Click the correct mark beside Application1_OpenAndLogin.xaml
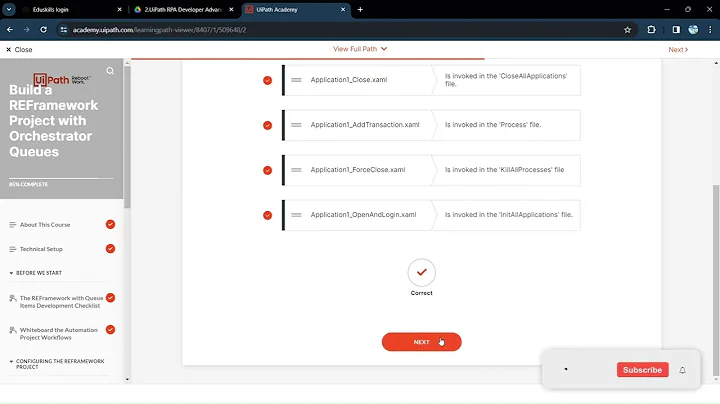720x404 pixels. (267, 215)
